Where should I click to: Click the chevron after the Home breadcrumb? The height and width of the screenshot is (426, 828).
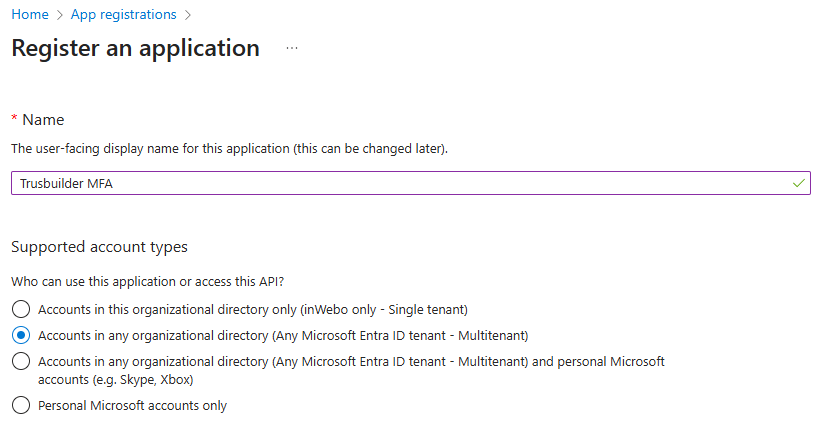59,15
